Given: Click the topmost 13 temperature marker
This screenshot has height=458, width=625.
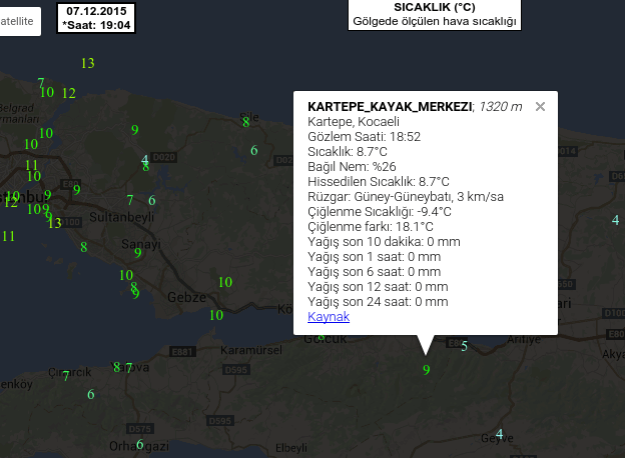Looking at the screenshot, I should pyautogui.click(x=88, y=64).
